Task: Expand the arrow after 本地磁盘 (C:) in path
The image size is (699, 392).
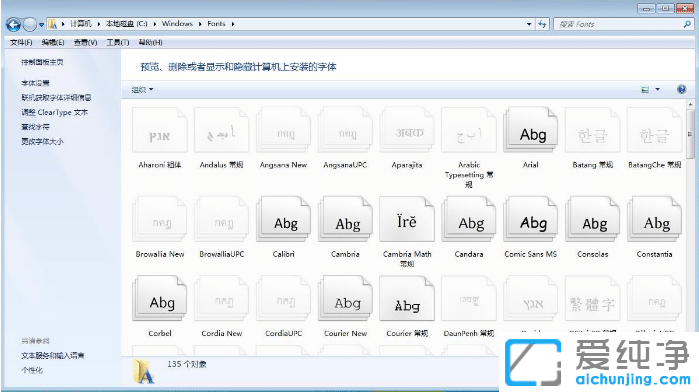Action: coord(155,24)
